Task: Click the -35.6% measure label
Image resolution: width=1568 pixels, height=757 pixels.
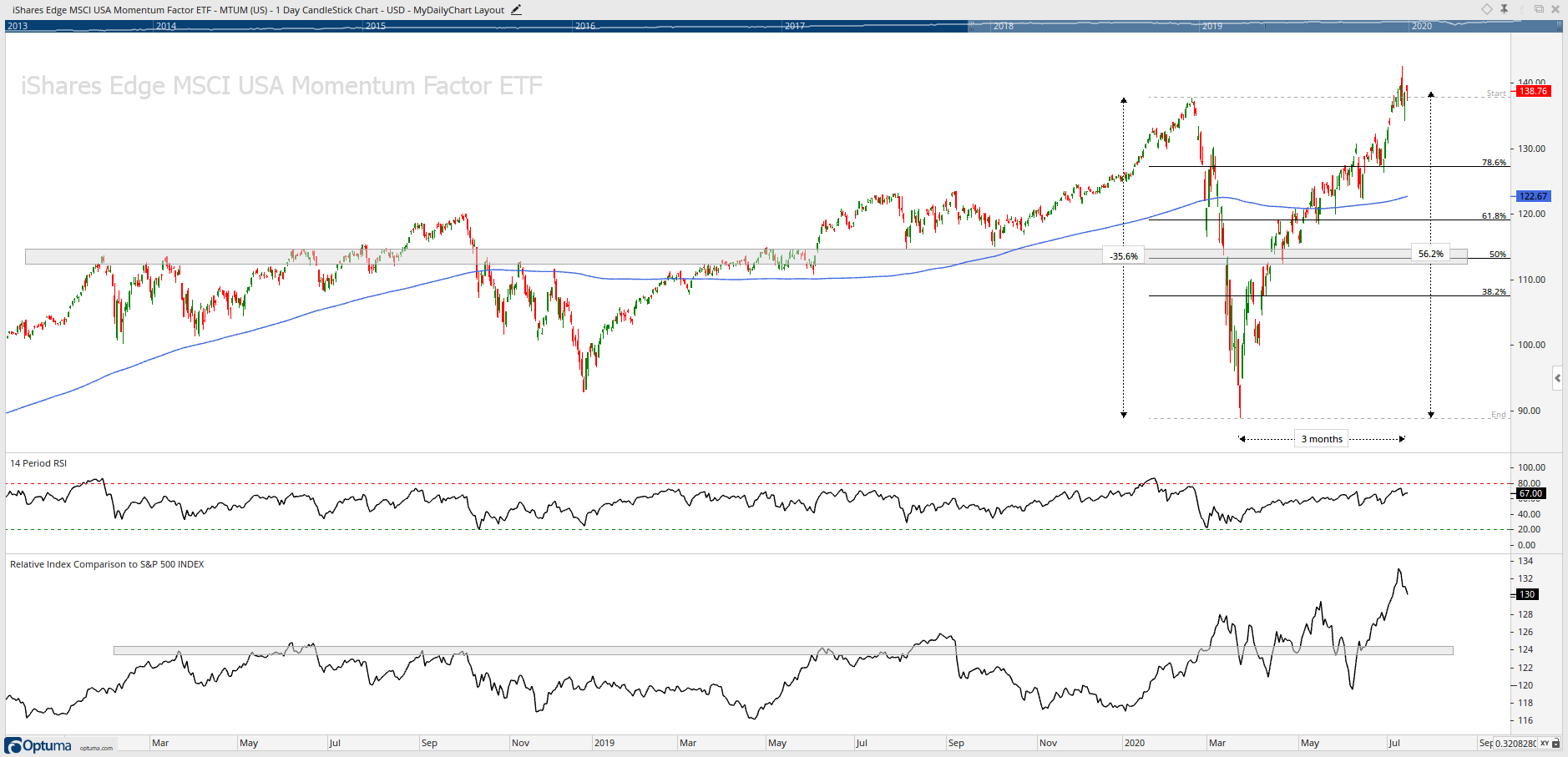Action: click(x=1124, y=256)
